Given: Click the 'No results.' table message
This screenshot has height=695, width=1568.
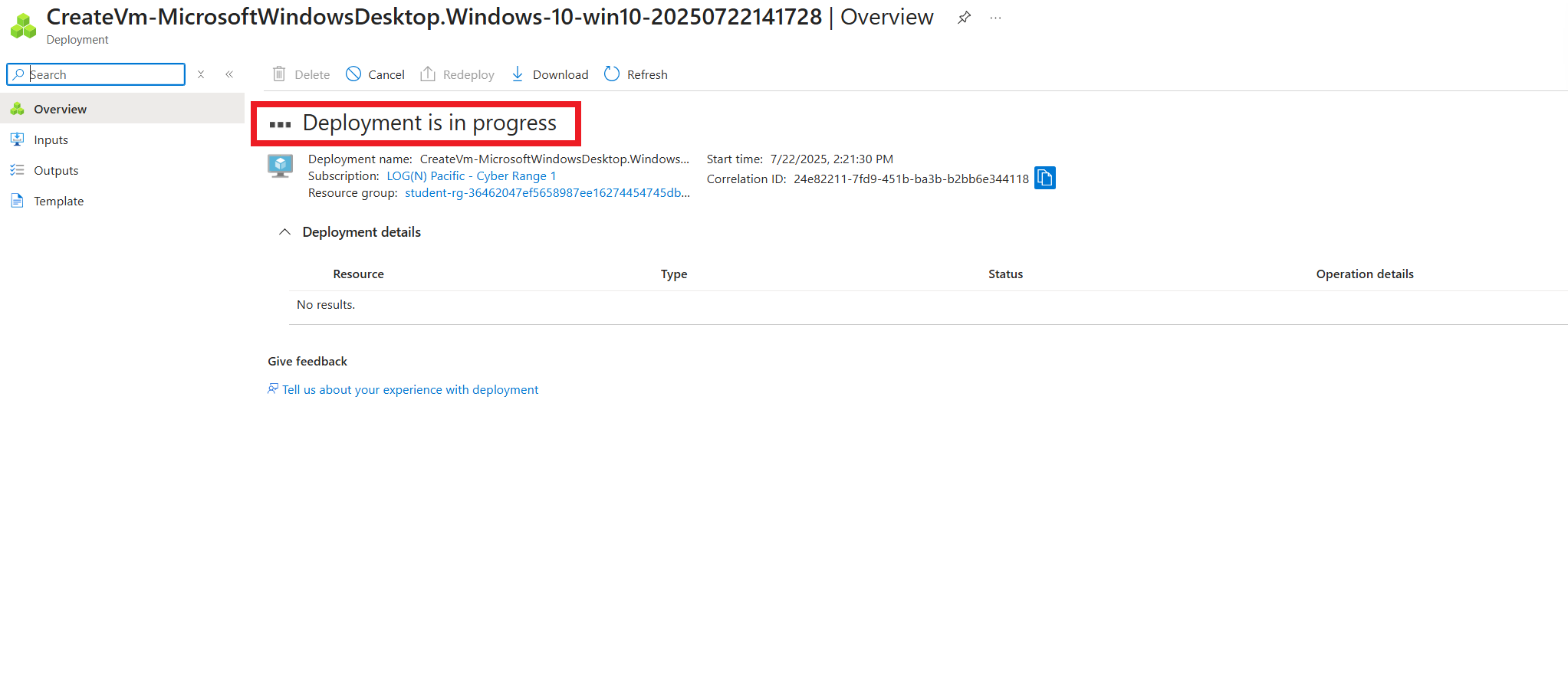Looking at the screenshot, I should tap(326, 304).
